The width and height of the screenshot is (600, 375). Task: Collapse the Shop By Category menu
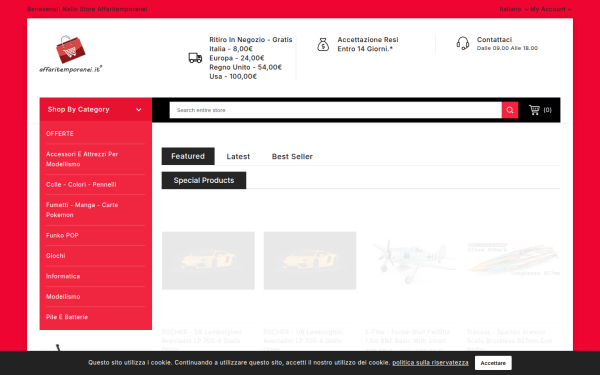96,109
